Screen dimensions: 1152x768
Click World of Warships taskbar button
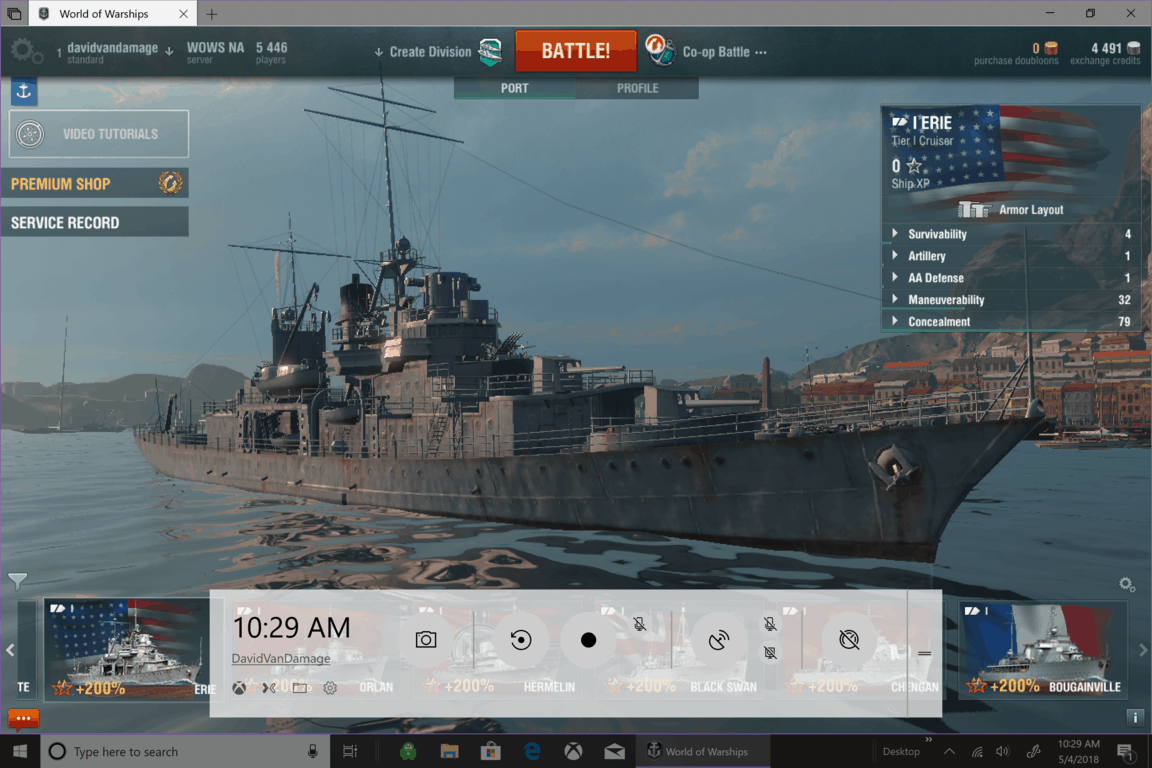702,751
